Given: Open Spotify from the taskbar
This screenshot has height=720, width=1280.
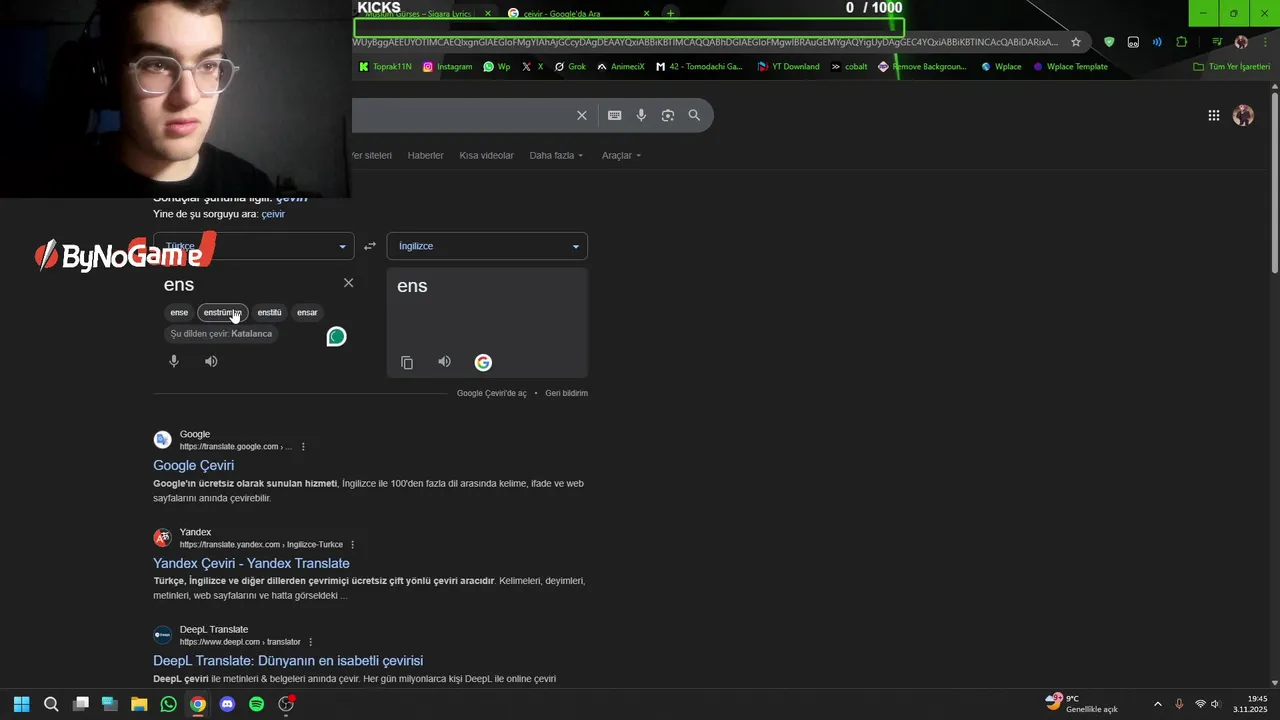Looking at the screenshot, I should click(256, 704).
